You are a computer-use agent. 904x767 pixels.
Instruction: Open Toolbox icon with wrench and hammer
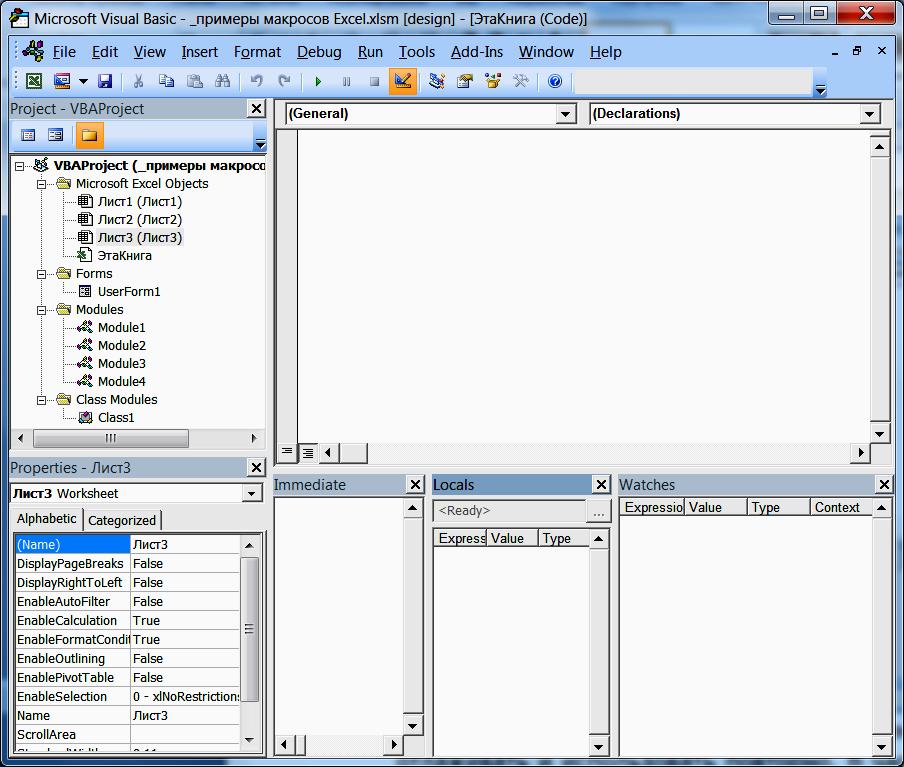click(x=521, y=81)
